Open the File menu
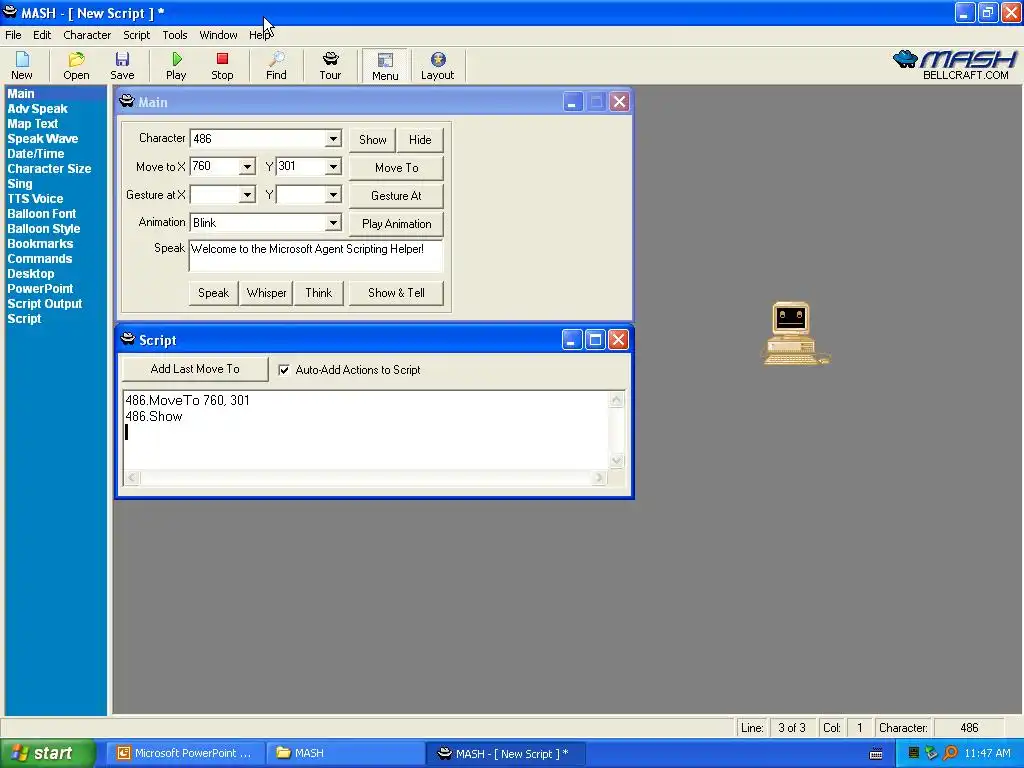1024x768 pixels. click(13, 35)
